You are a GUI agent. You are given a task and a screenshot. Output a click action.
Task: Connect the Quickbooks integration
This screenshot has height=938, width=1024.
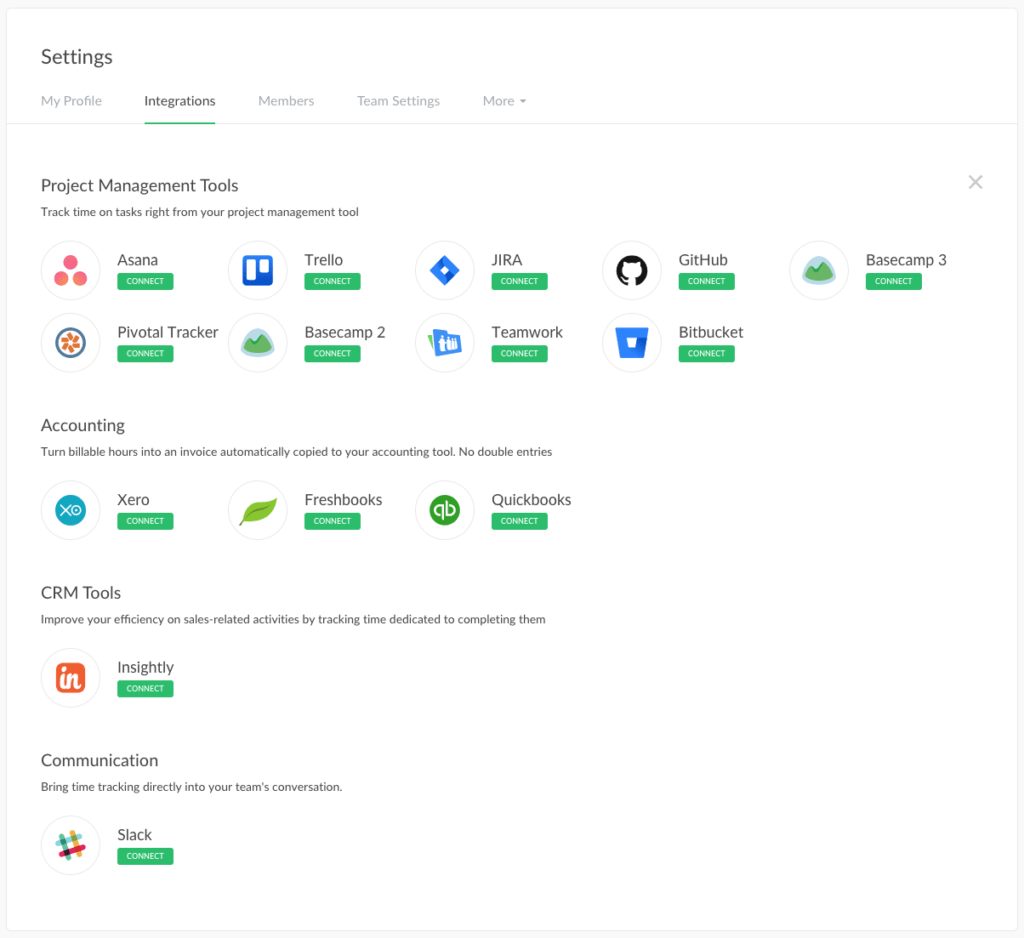click(x=519, y=521)
